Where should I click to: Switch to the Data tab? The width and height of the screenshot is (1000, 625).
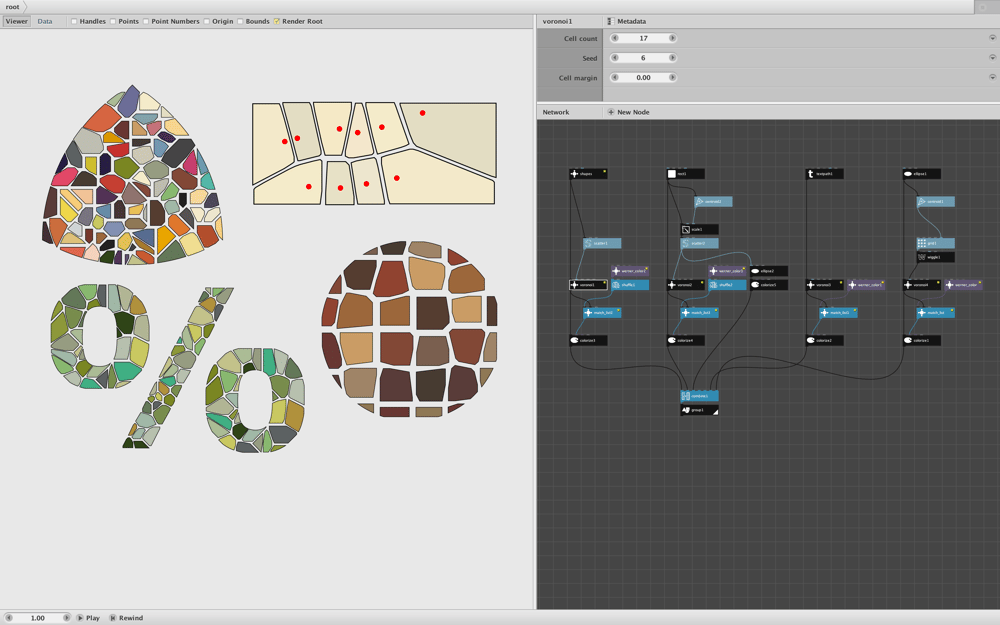coord(45,21)
